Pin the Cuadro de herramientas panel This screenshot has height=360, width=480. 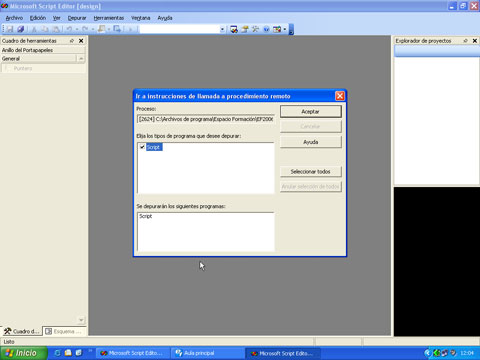[72, 41]
